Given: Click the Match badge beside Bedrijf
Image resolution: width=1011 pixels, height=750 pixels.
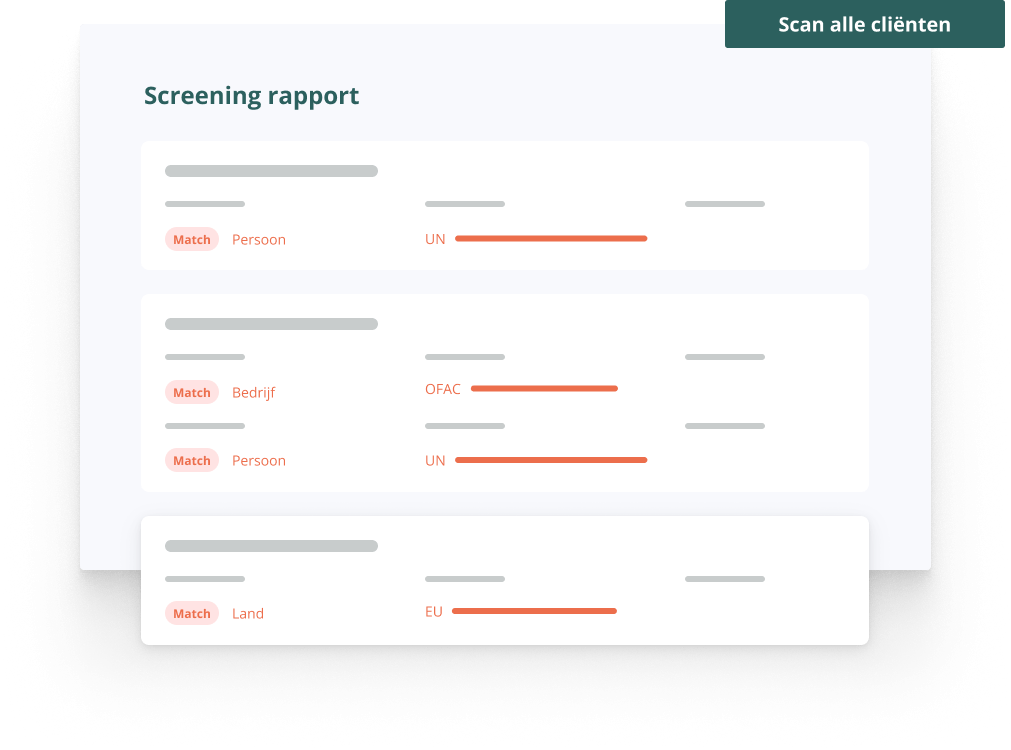Looking at the screenshot, I should tap(192, 393).
